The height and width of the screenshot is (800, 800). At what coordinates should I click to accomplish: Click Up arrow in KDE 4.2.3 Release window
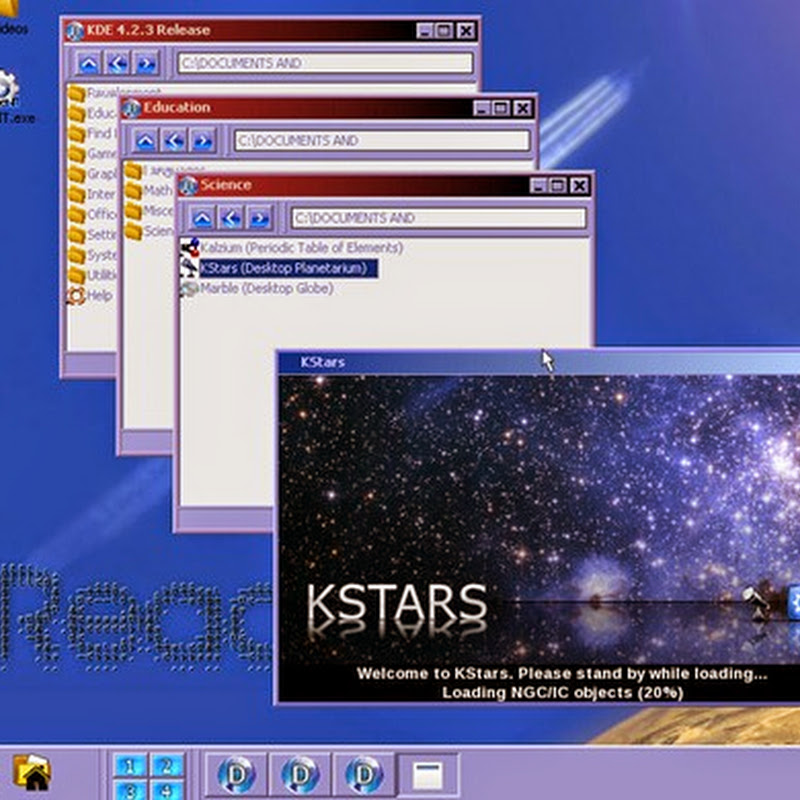coord(89,64)
